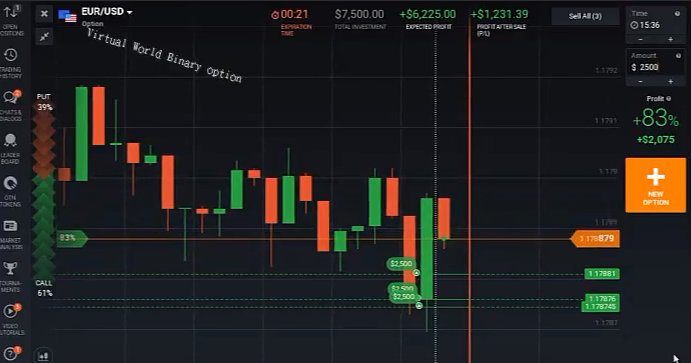Viewport: 691px width, 363px height.
Task: Click the Profit info icon
Action: (669, 99)
